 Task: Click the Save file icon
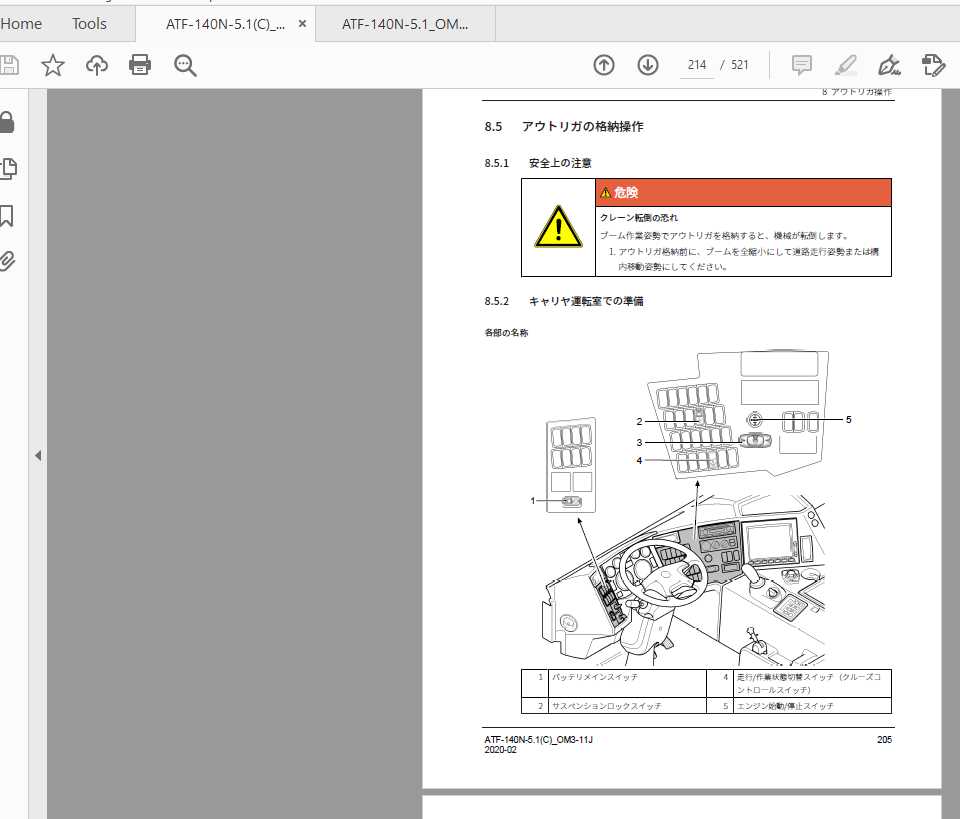pos(9,65)
